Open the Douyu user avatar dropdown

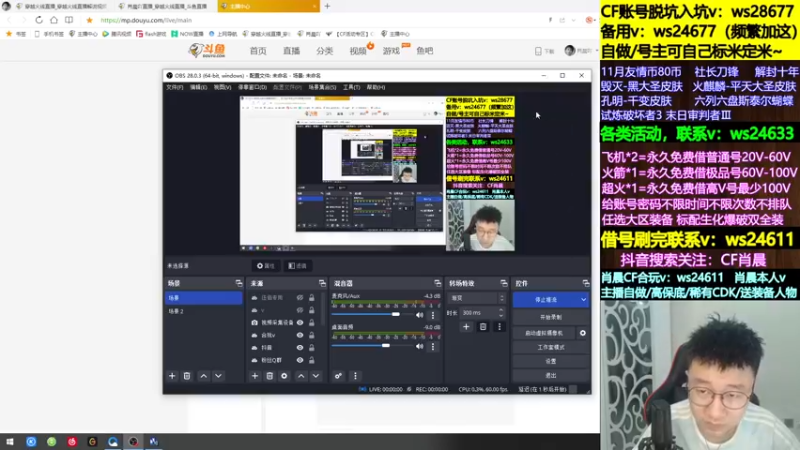581,51
